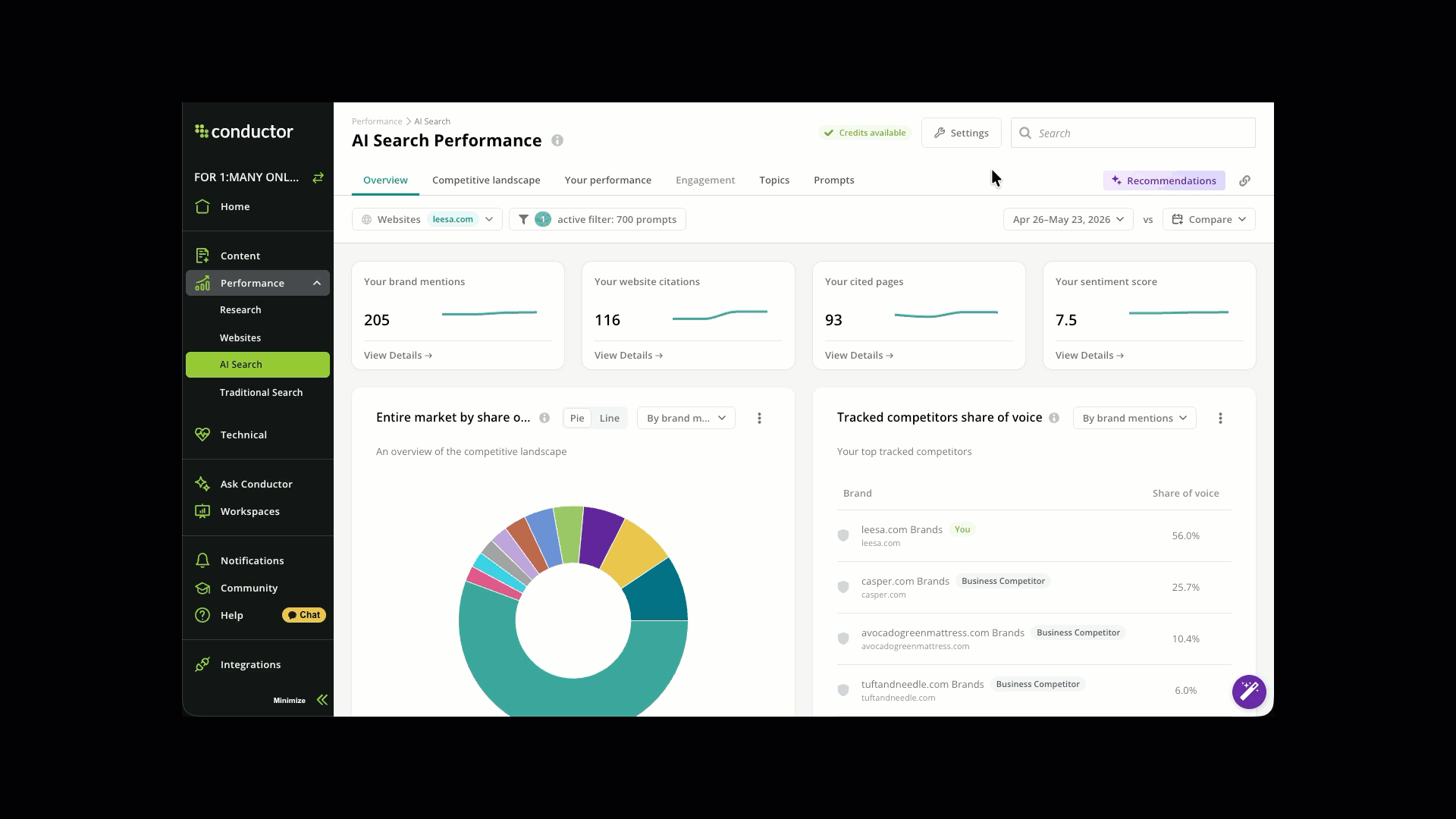Switch chart view to Pie
1456x819 pixels.
click(577, 418)
